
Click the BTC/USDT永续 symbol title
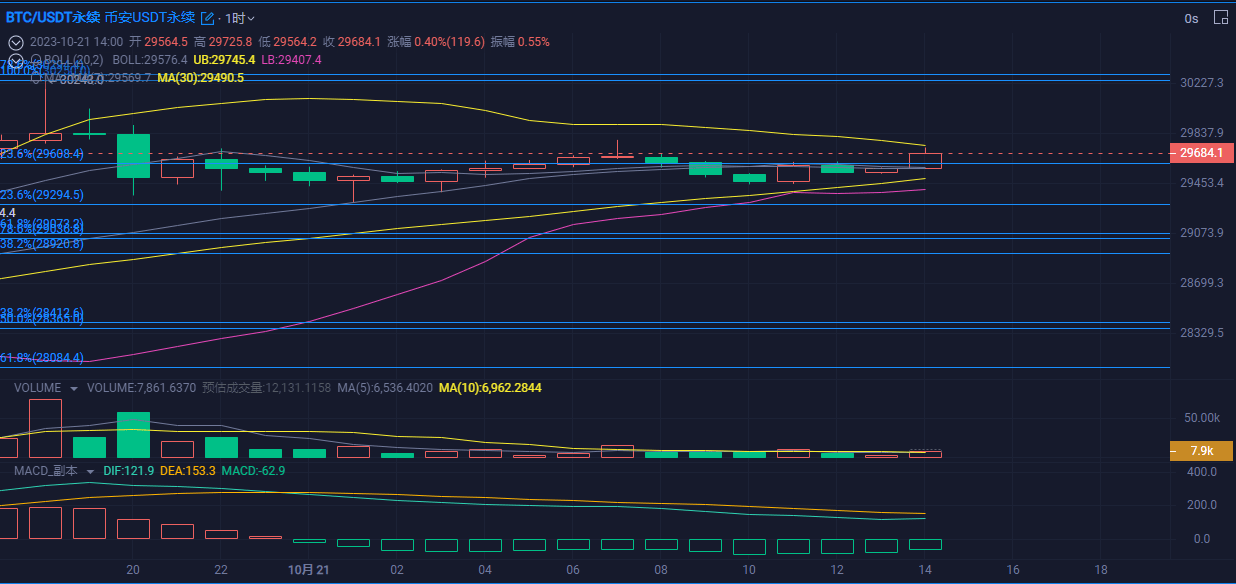click(55, 16)
